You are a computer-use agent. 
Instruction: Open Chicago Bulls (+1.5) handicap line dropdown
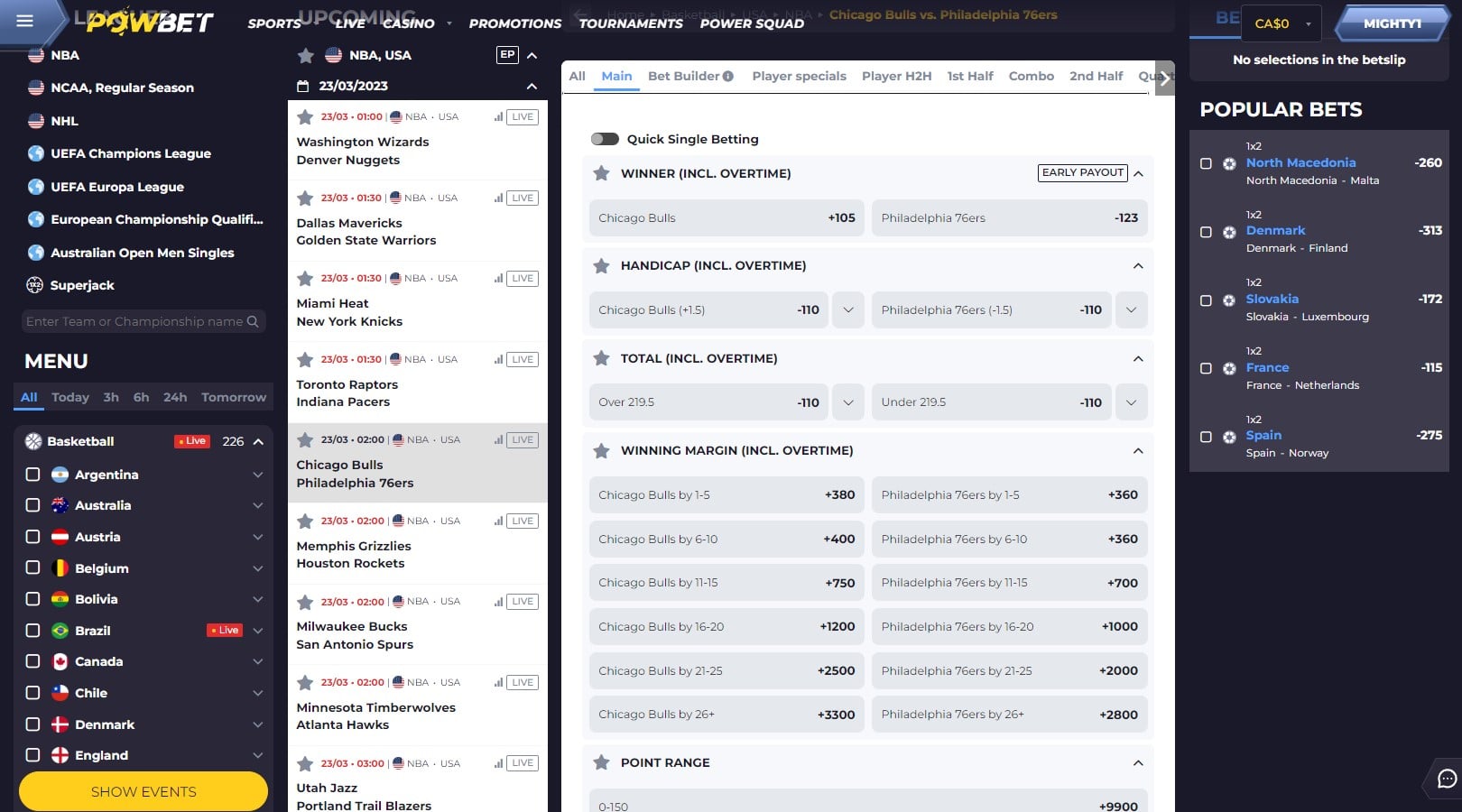848,309
